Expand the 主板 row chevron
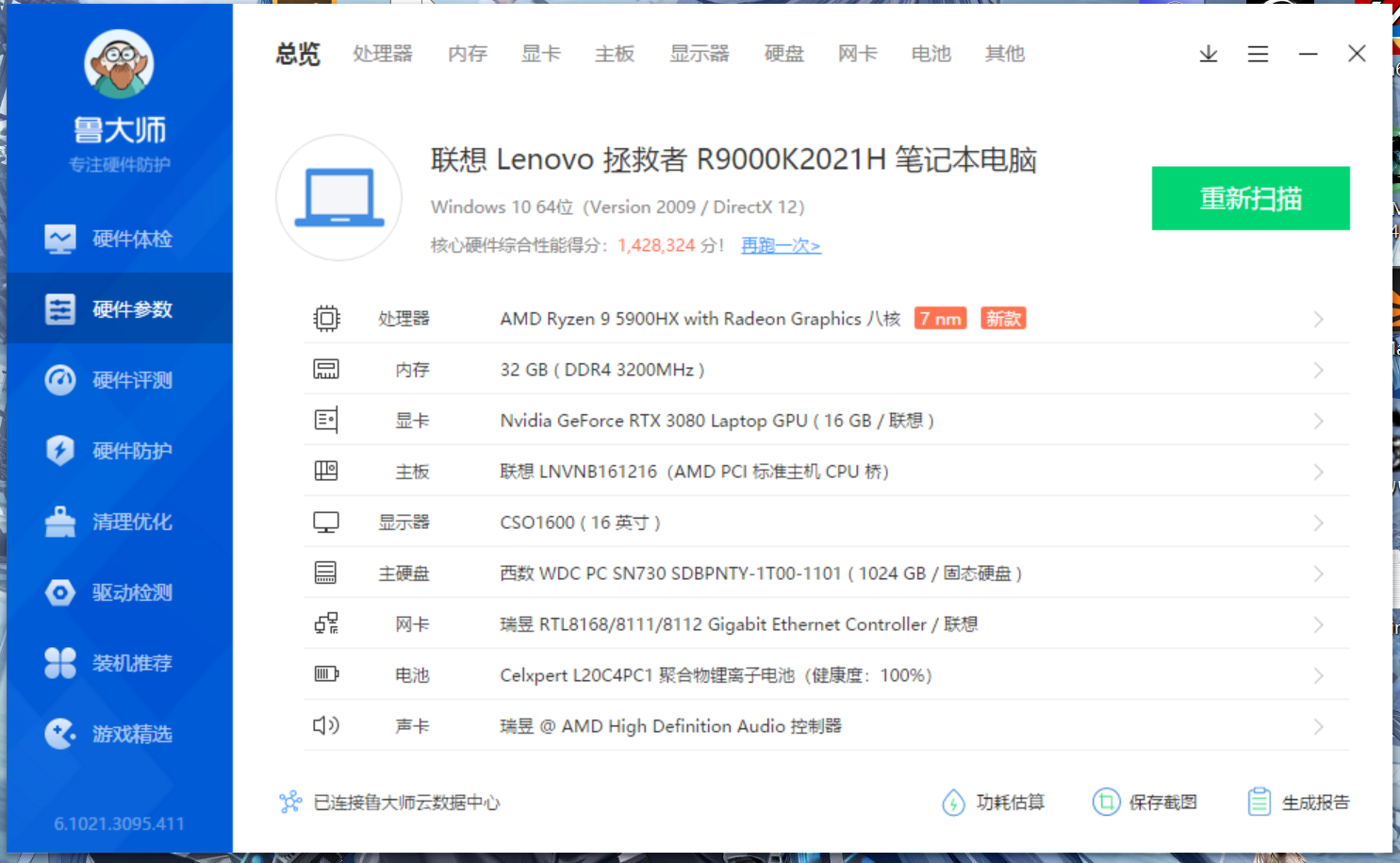The width and height of the screenshot is (1400, 863). (1318, 473)
